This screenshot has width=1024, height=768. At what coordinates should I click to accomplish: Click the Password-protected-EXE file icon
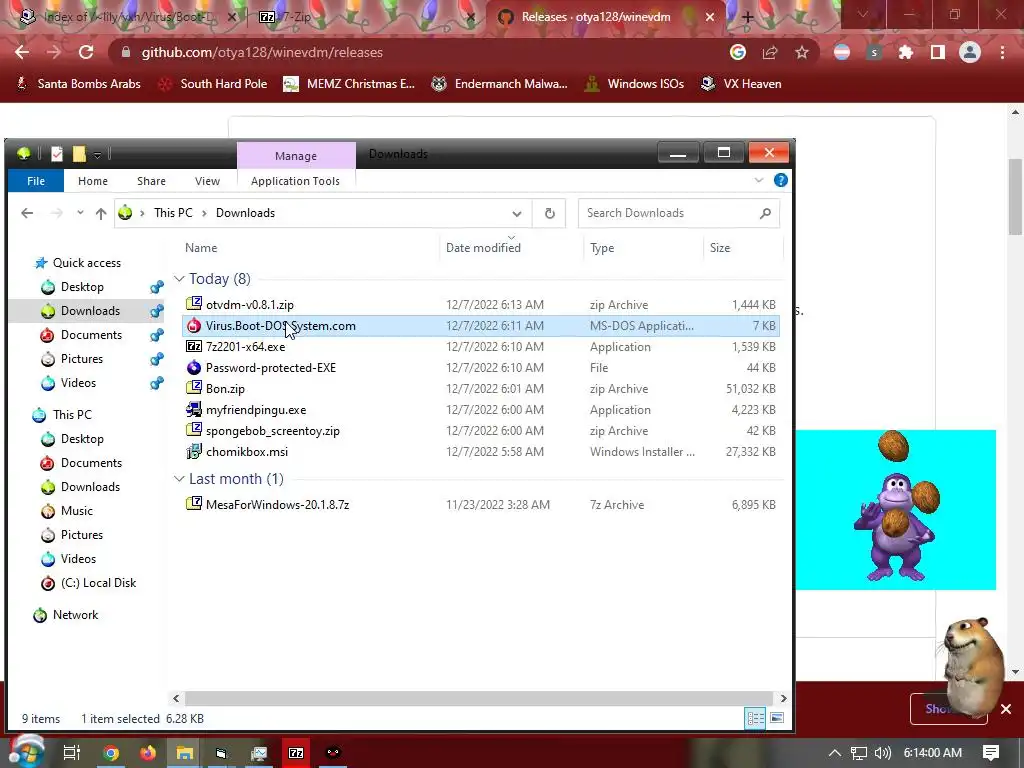tap(194, 367)
